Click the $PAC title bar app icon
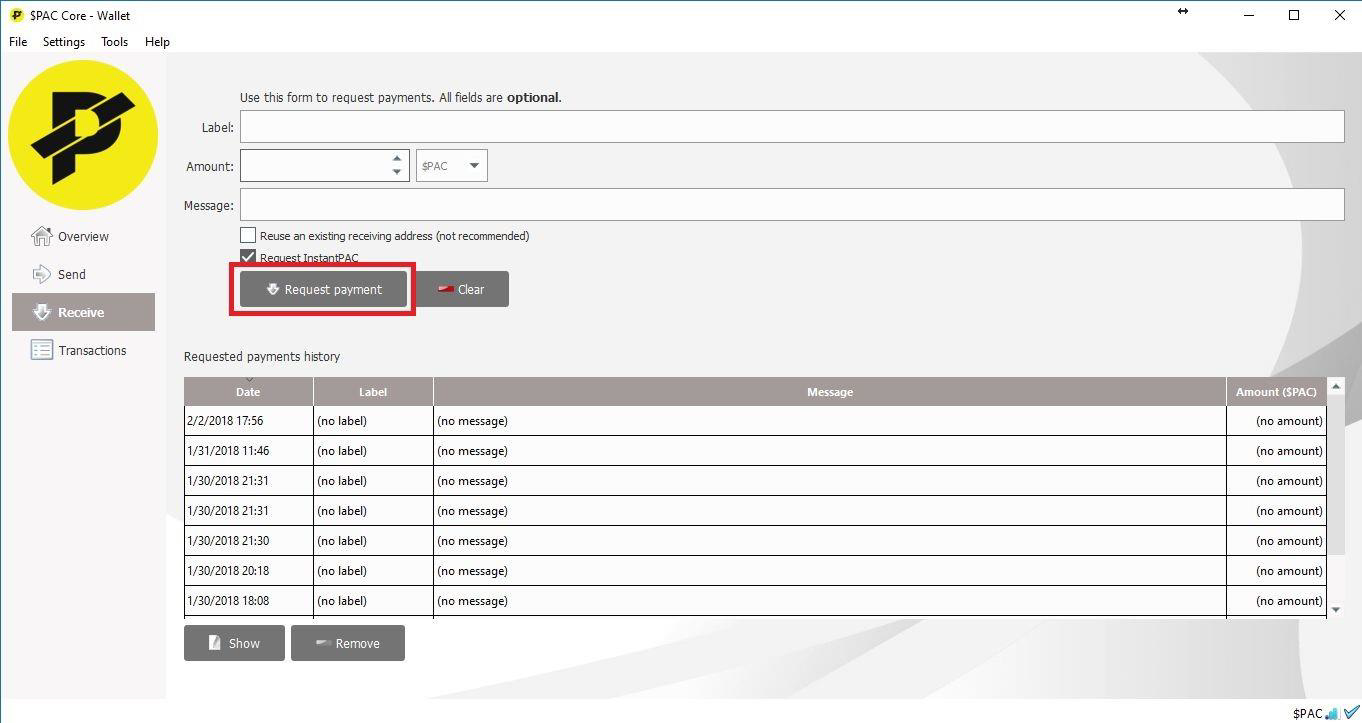Screen dimensions: 1362x723 [x=16, y=15]
